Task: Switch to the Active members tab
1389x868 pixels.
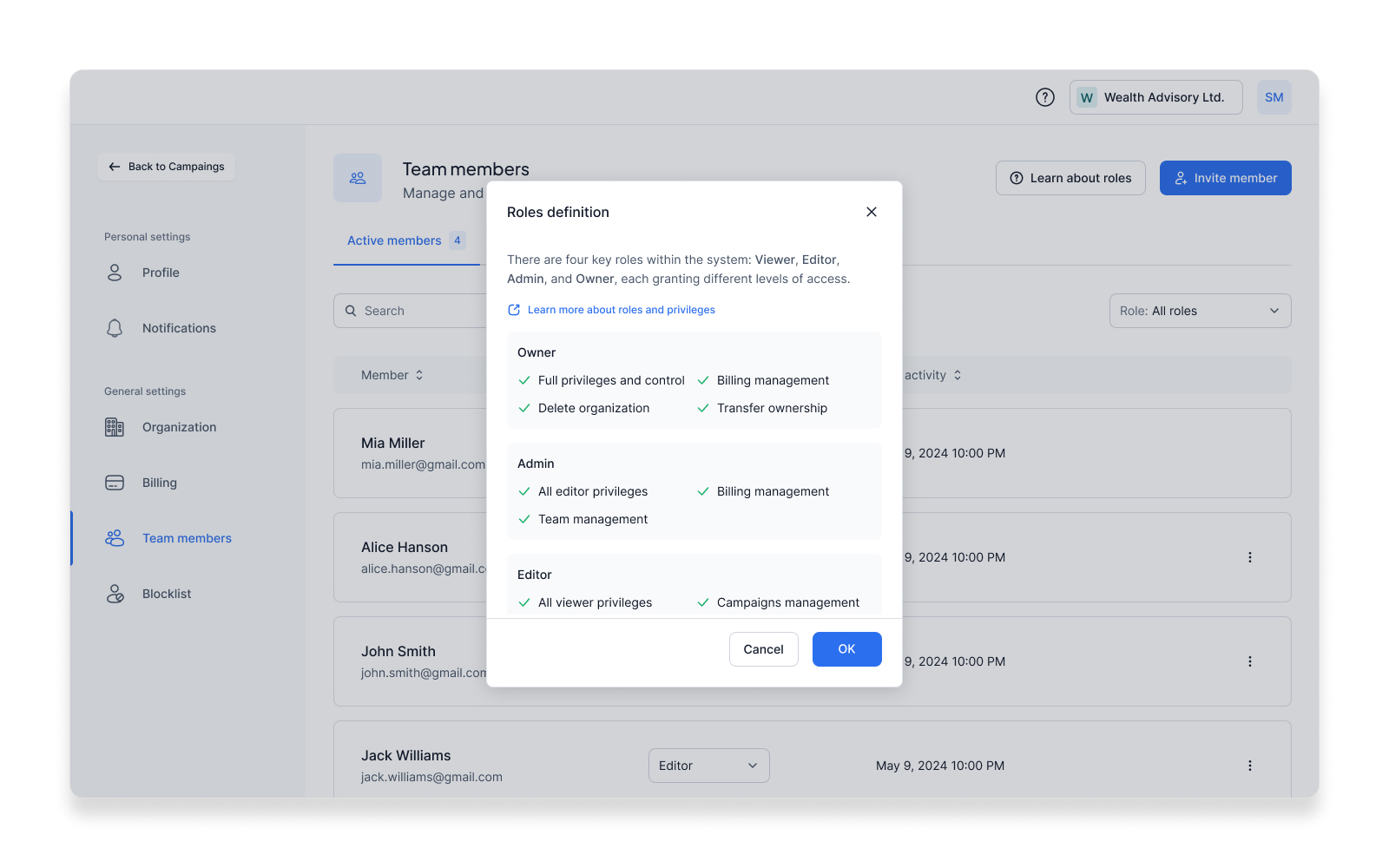Action: (x=406, y=240)
